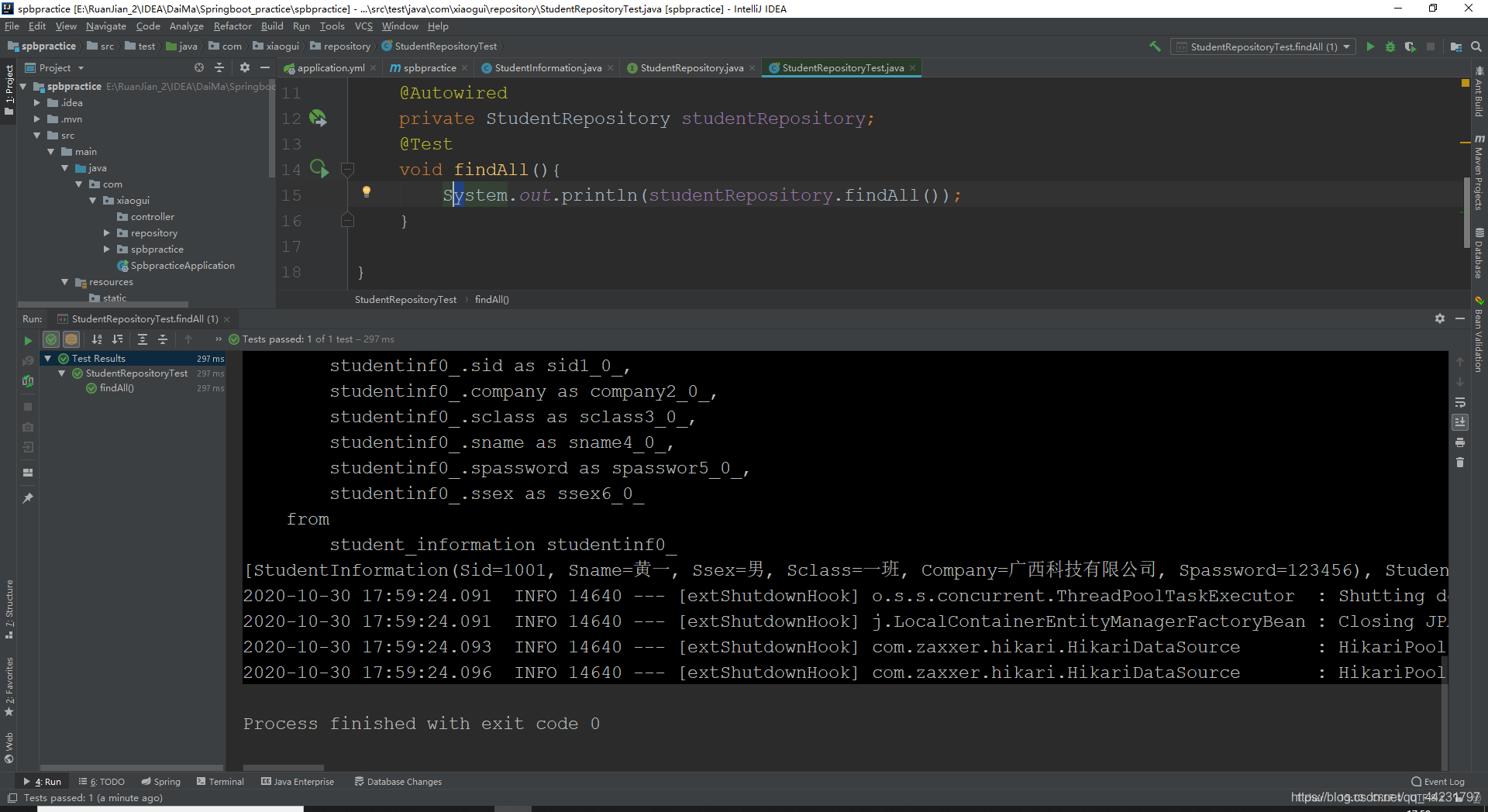Collapse the StudentRepositoryTest result node
The height and width of the screenshot is (812, 1488).
click(x=62, y=373)
